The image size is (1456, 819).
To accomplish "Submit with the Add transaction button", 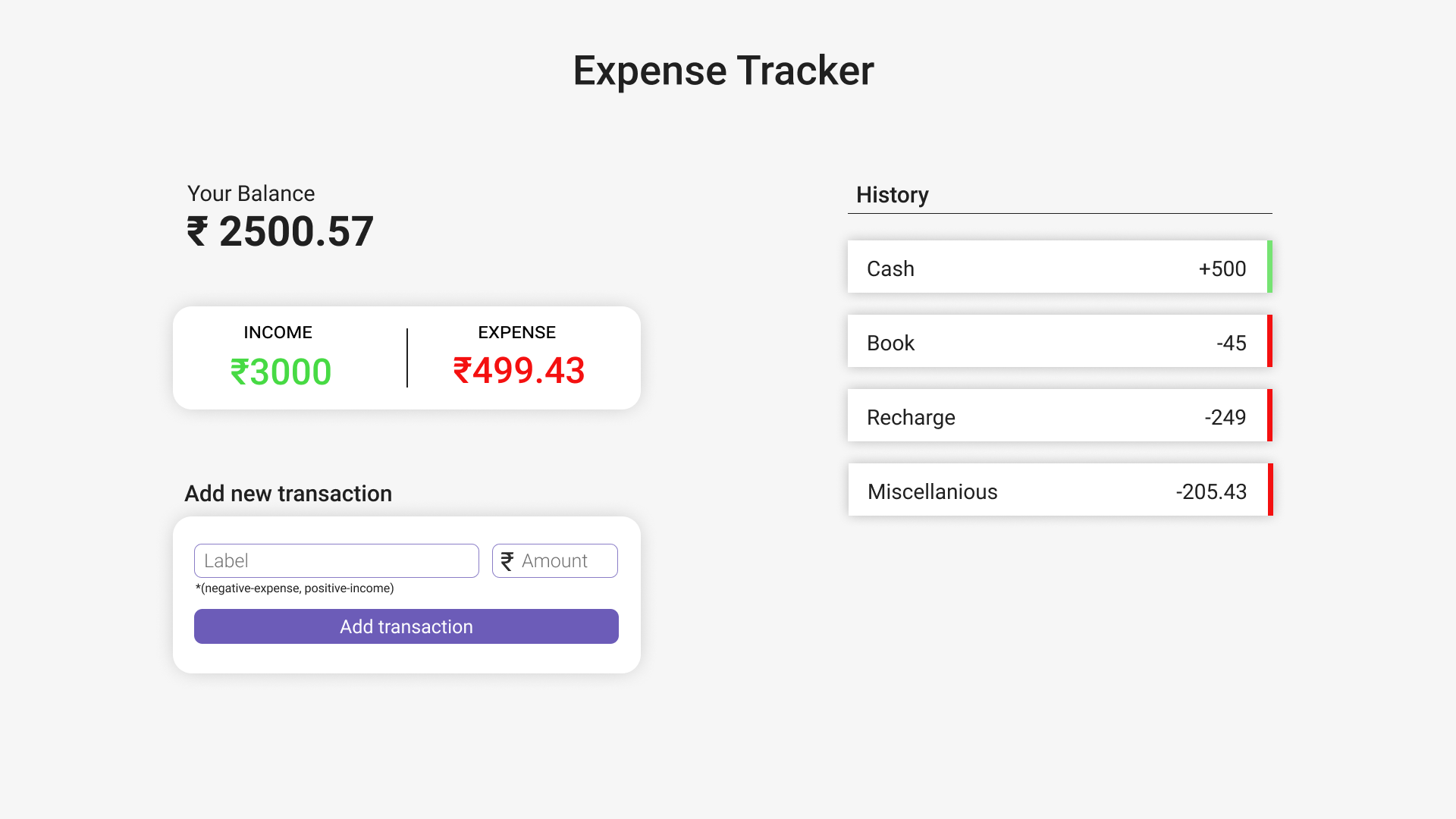I will pyautogui.click(x=406, y=626).
